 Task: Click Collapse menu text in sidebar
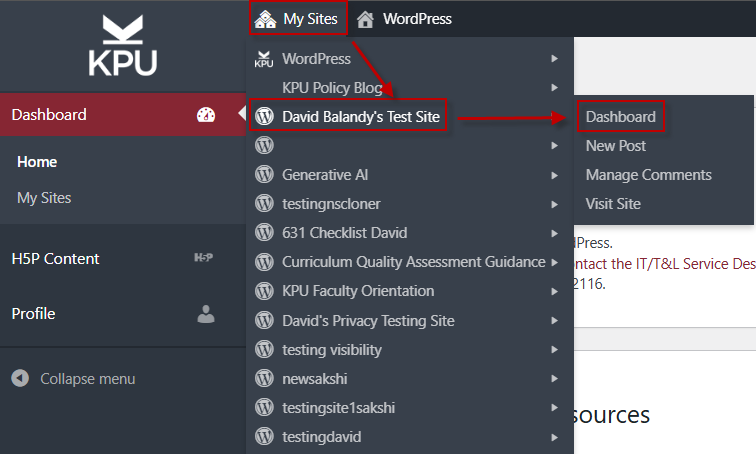[87, 379]
